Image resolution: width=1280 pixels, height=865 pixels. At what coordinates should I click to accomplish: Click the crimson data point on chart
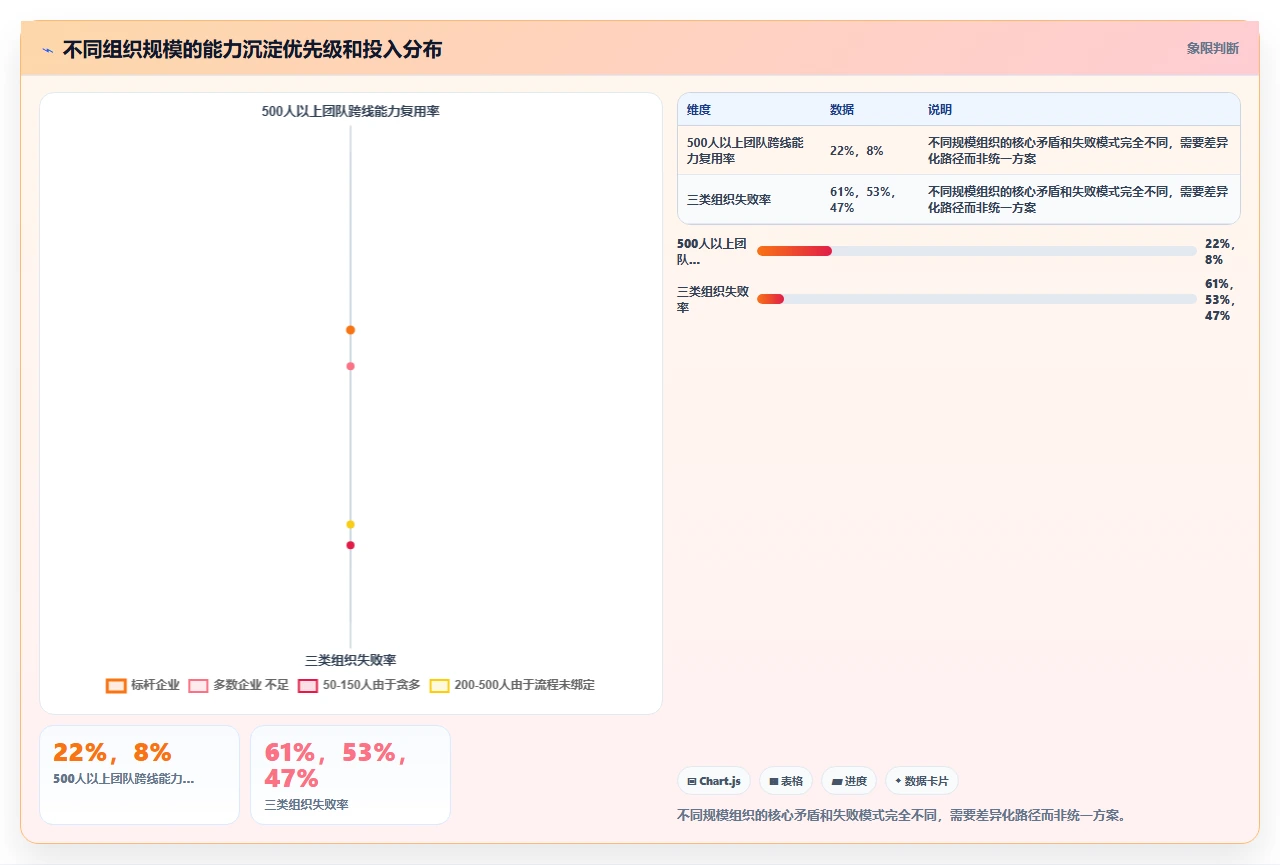pyautogui.click(x=350, y=545)
